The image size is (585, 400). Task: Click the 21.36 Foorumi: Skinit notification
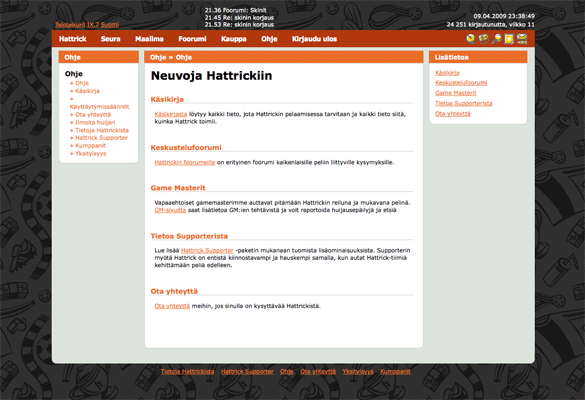235,10
